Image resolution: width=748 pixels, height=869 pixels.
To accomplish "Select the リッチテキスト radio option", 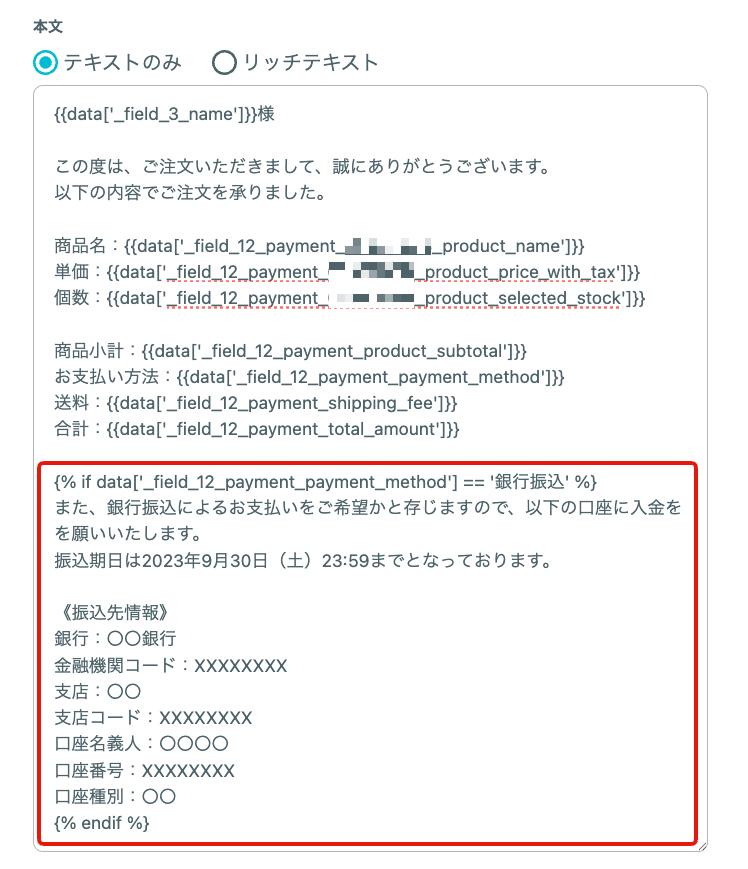I will pos(224,63).
